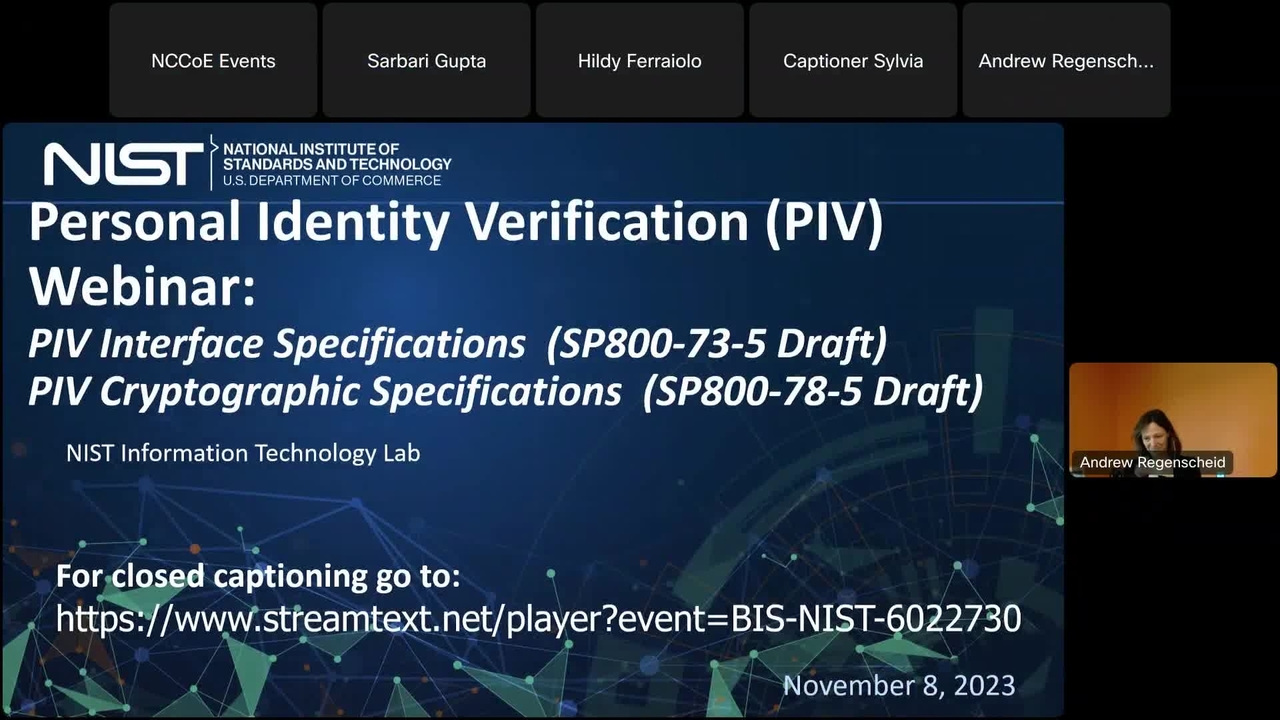
Task: Select the Captioner Sylvia participant tile
Action: [853, 60]
